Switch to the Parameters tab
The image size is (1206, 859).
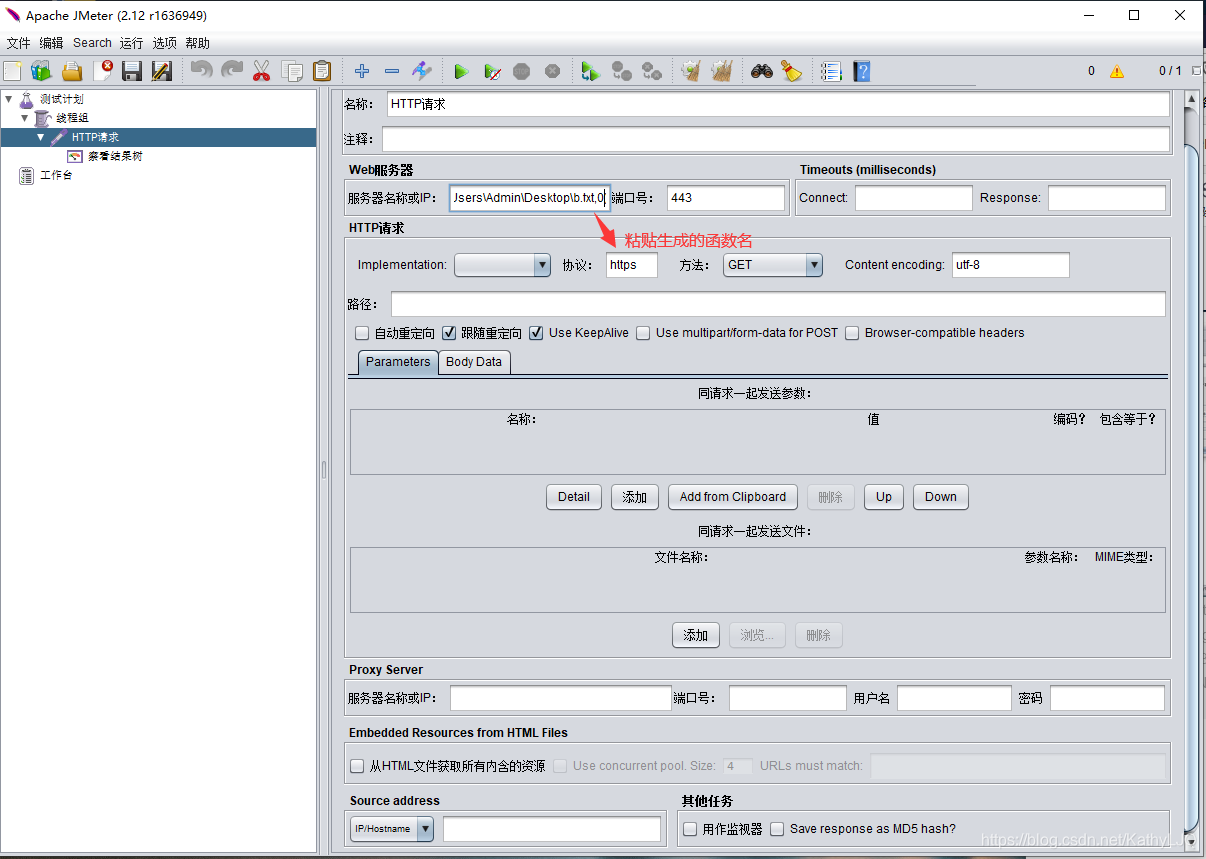point(398,362)
